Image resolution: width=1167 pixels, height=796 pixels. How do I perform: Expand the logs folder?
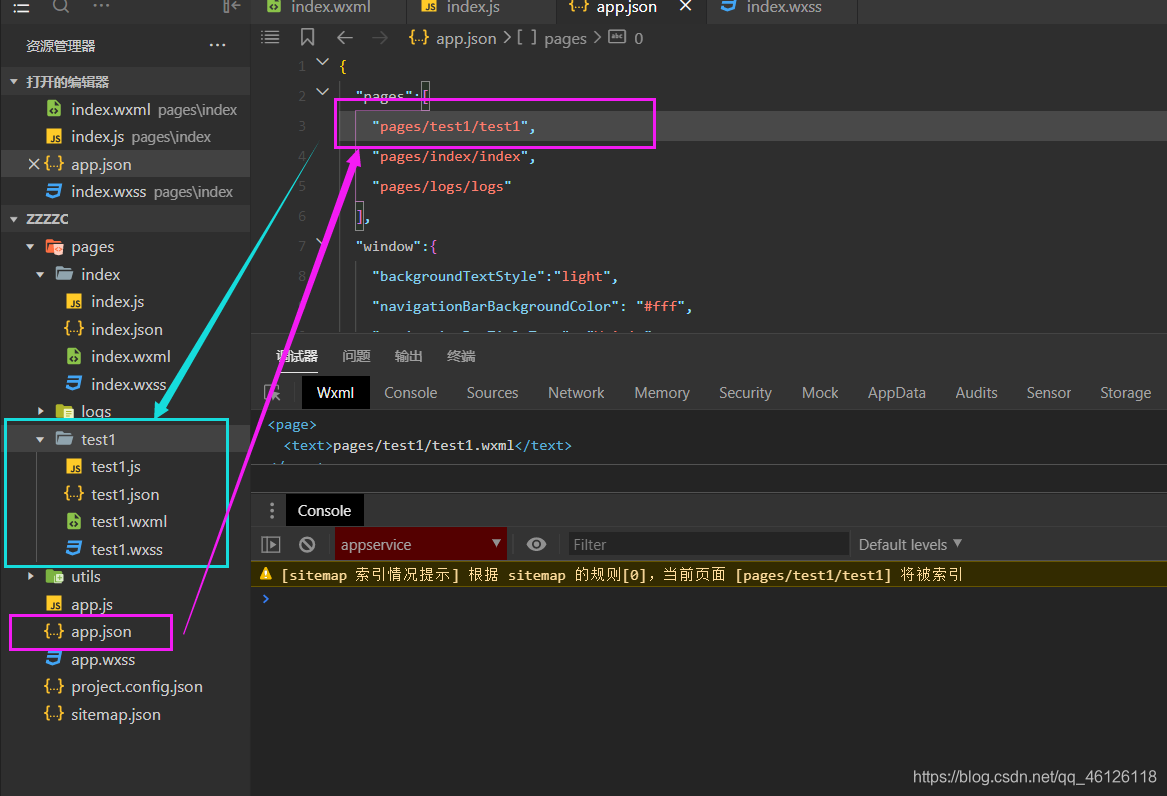coord(40,411)
